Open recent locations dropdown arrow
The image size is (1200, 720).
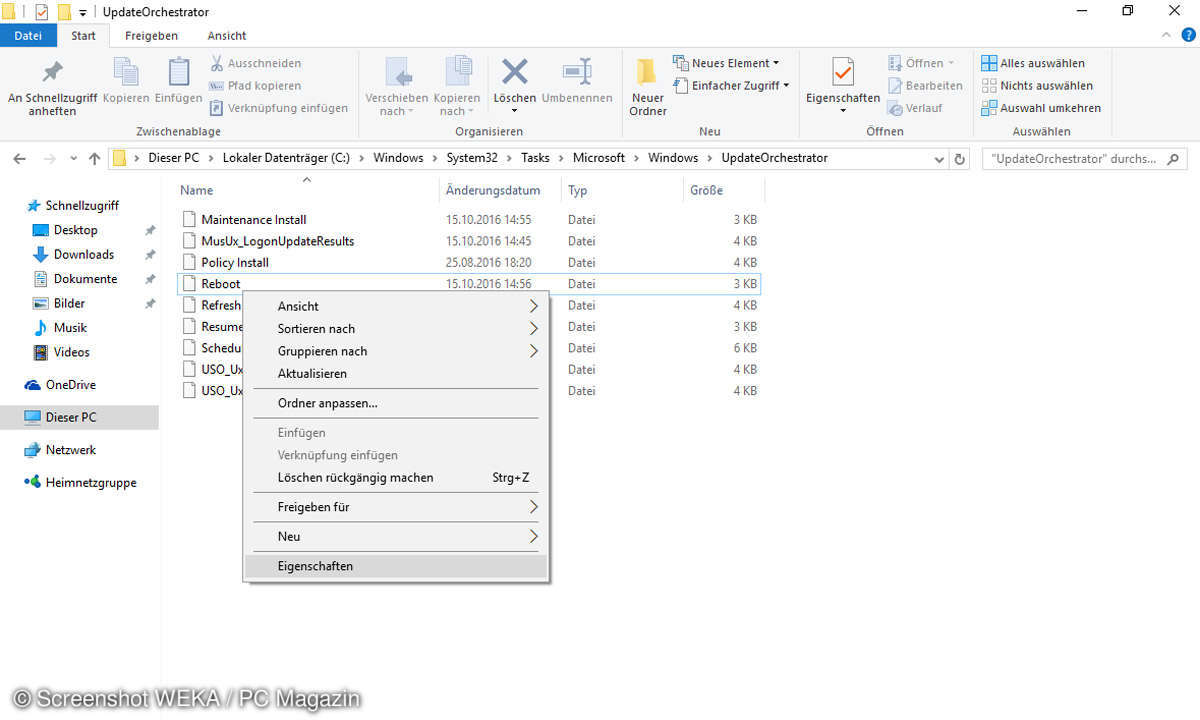coord(74,159)
